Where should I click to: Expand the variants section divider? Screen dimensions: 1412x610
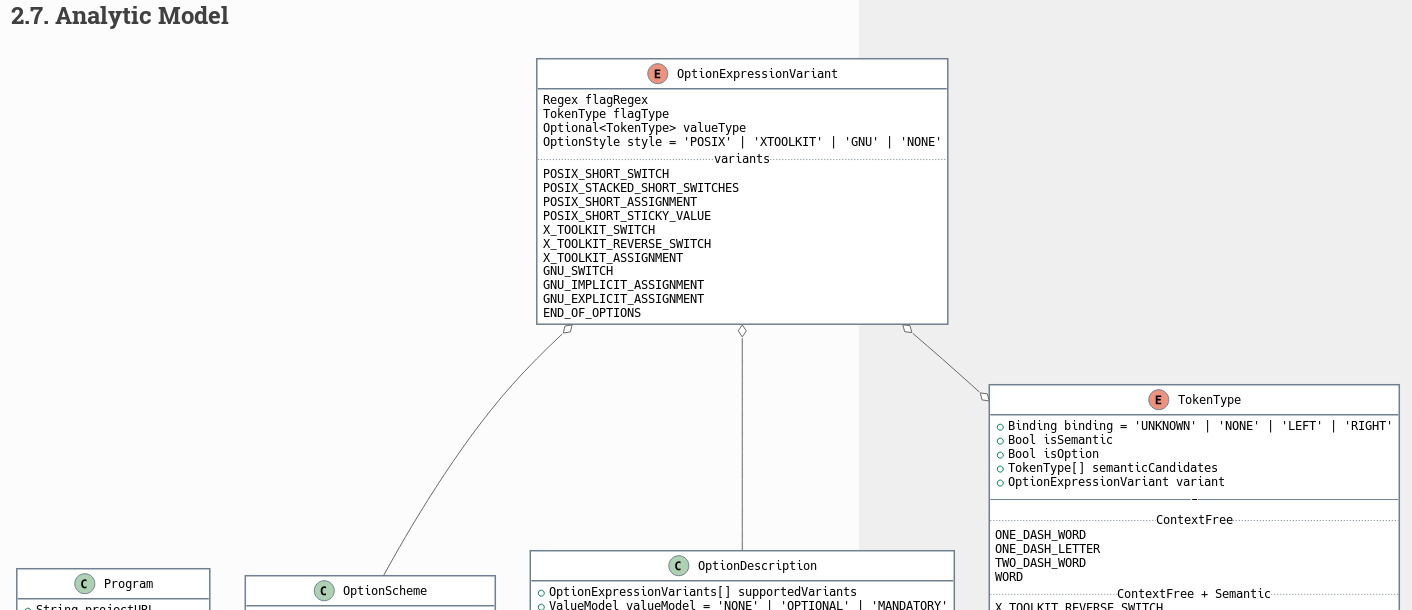742,158
